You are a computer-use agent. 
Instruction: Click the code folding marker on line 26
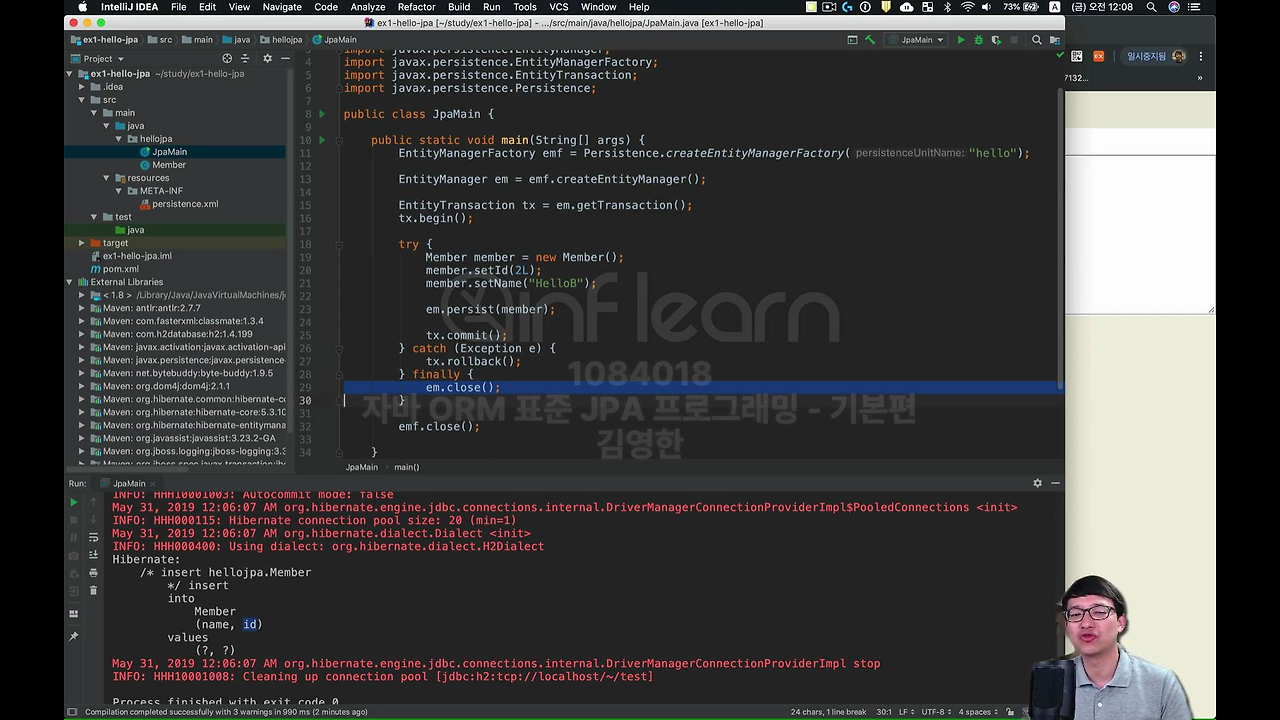340,348
